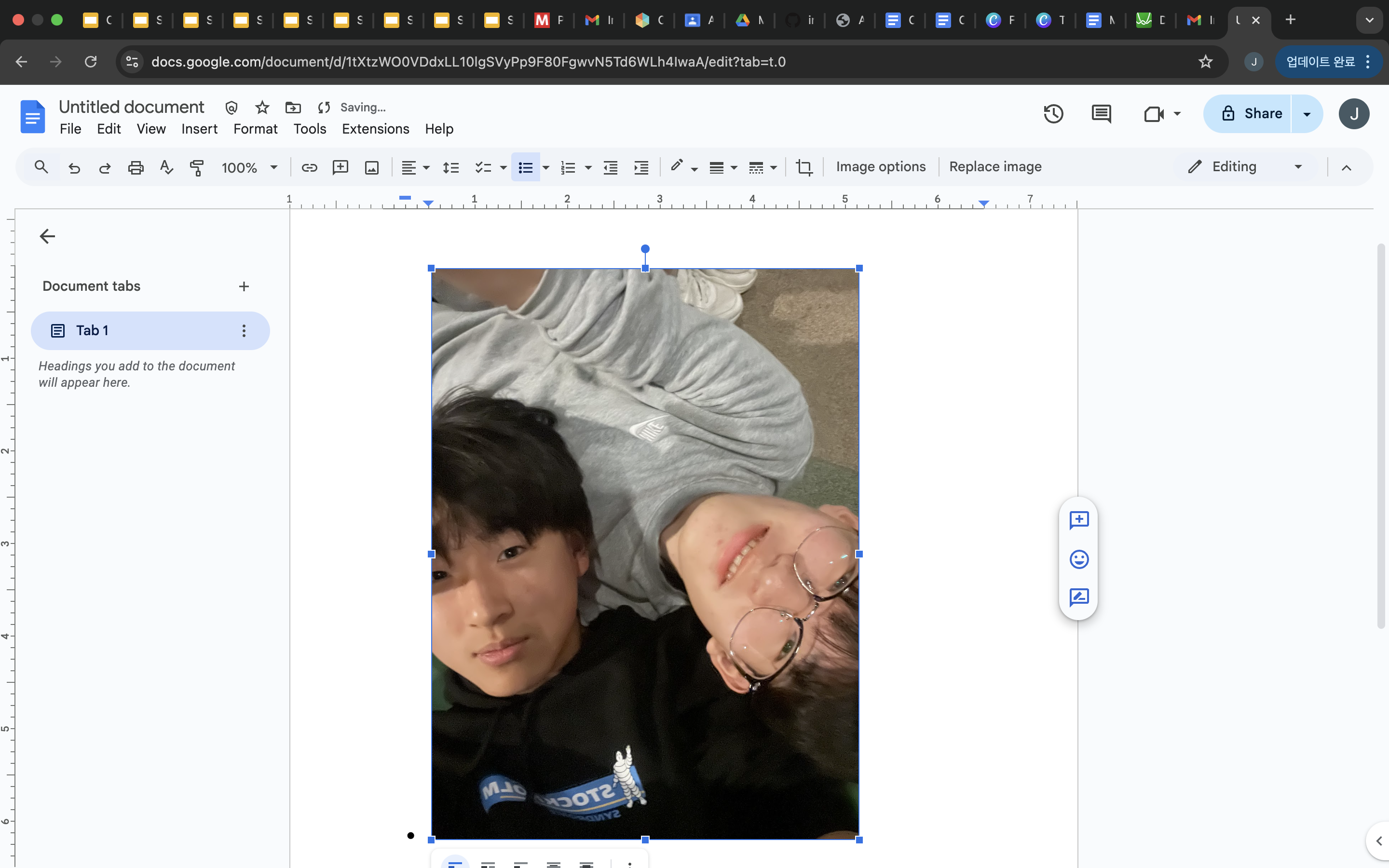Image resolution: width=1389 pixels, height=868 pixels.
Task: Click the insert link icon
Action: (x=309, y=167)
